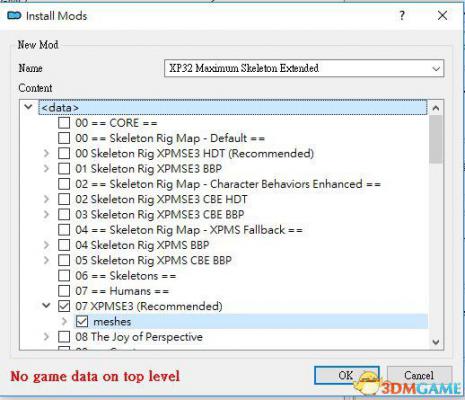Check the 07 == Humans == checkbox
The image size is (465, 400).
click(x=64, y=291)
